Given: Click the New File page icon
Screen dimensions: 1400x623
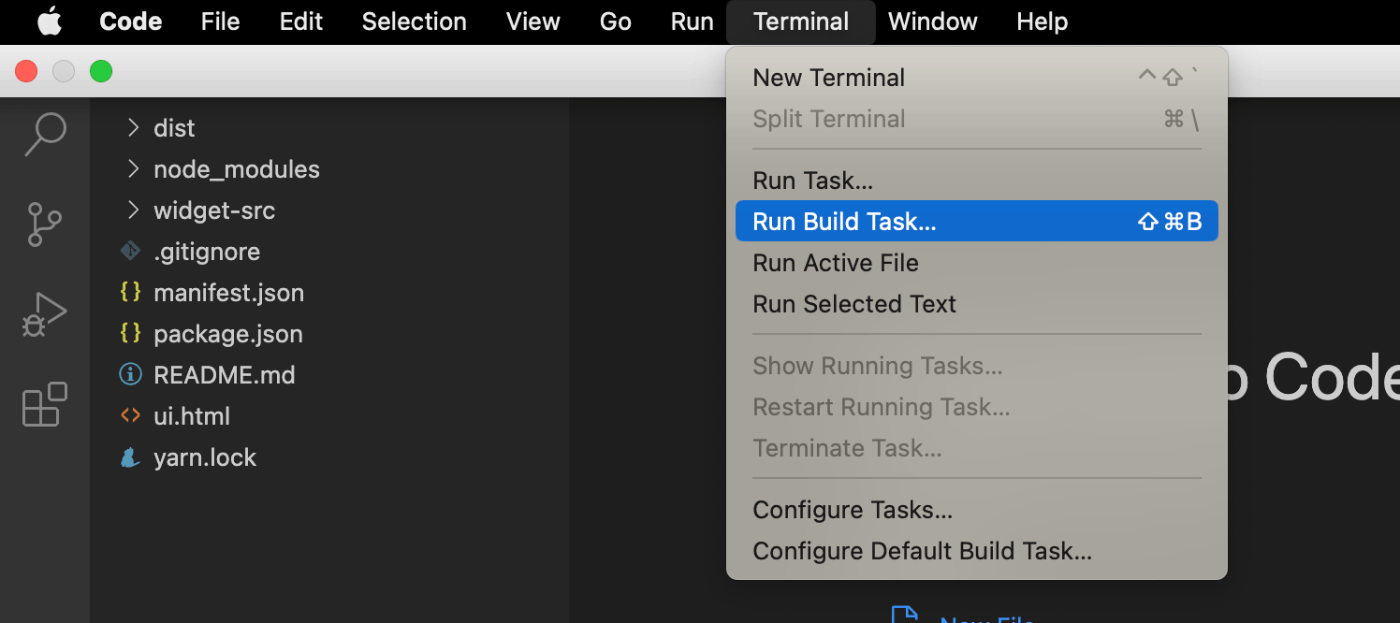Looking at the screenshot, I should pos(904,614).
